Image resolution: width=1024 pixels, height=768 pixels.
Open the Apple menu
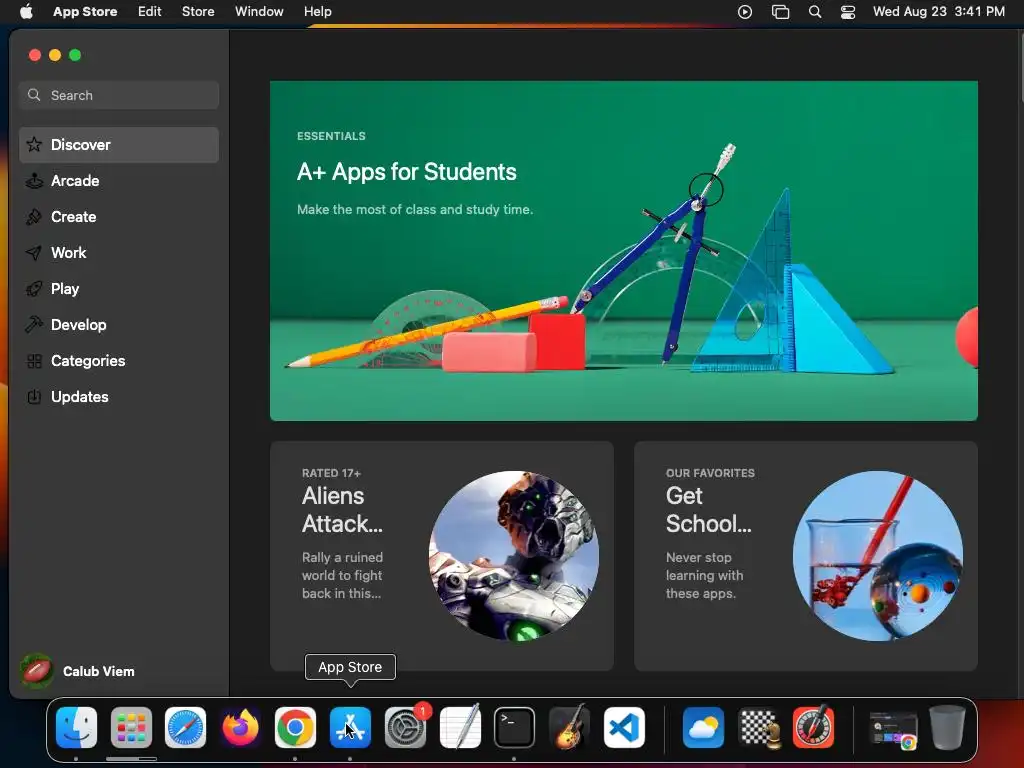[x=26, y=11]
